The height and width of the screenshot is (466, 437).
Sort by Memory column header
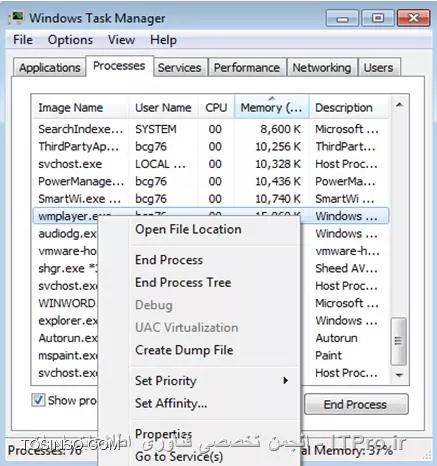point(272,108)
